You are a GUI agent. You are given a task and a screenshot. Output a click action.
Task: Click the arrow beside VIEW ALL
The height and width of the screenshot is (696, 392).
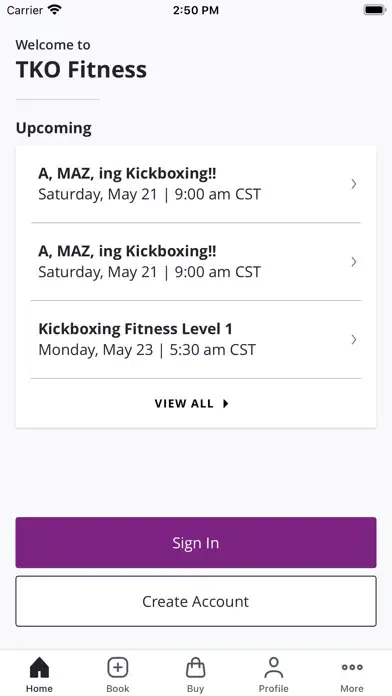point(226,403)
